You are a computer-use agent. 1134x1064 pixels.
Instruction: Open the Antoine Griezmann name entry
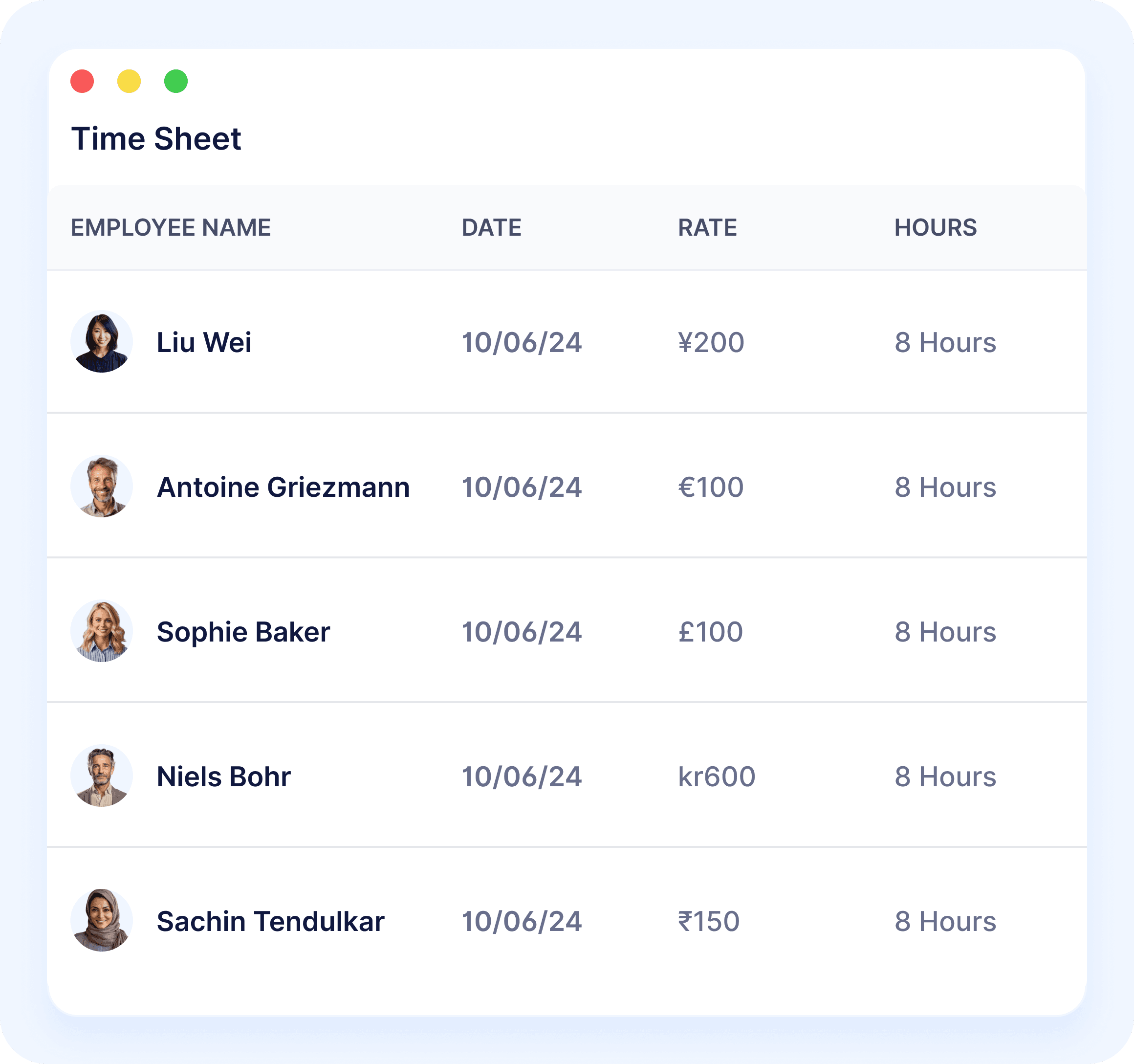283,487
